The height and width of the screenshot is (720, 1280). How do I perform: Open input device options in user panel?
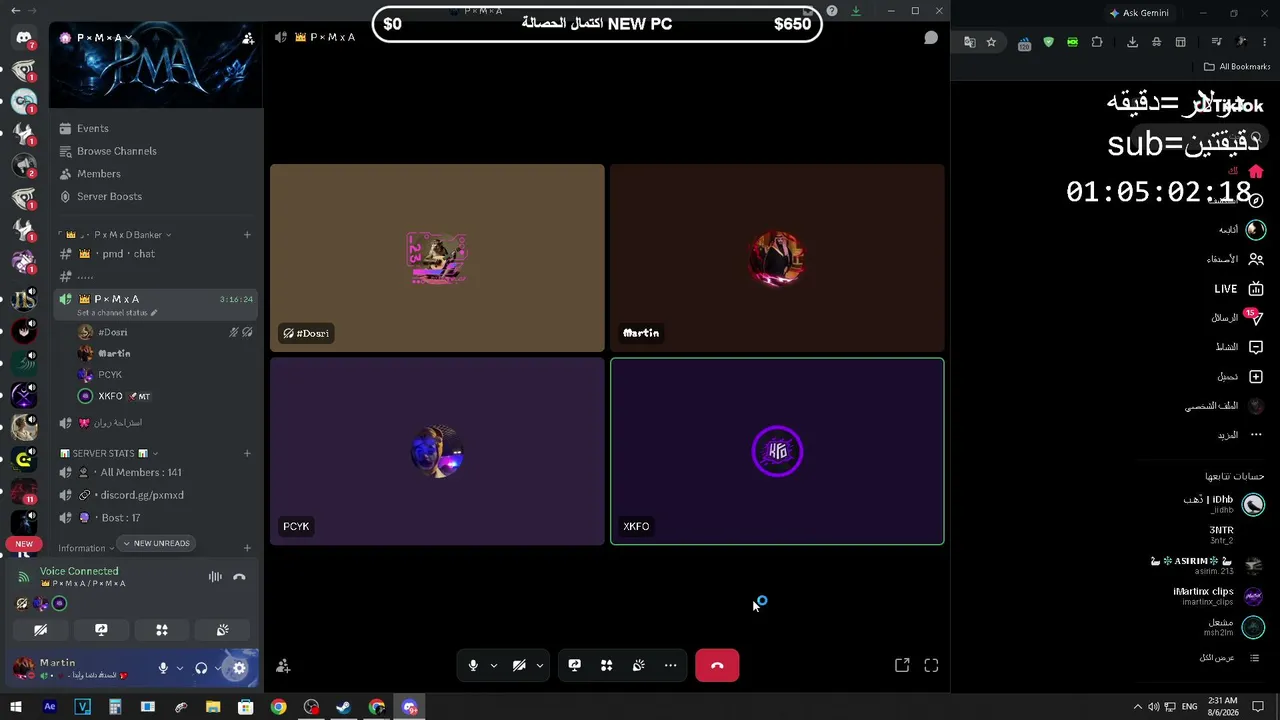tap(180, 668)
